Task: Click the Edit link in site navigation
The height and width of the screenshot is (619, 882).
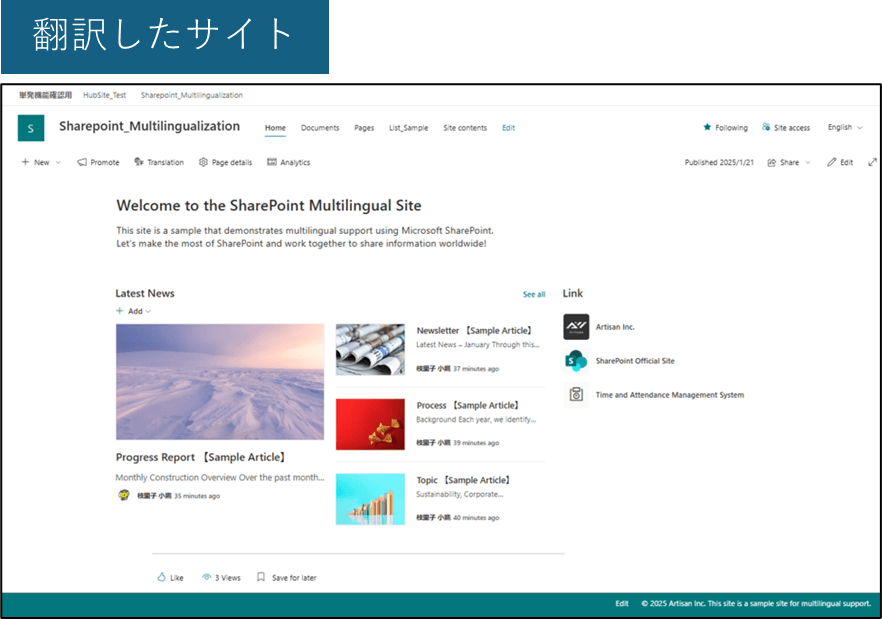Action: (x=508, y=128)
